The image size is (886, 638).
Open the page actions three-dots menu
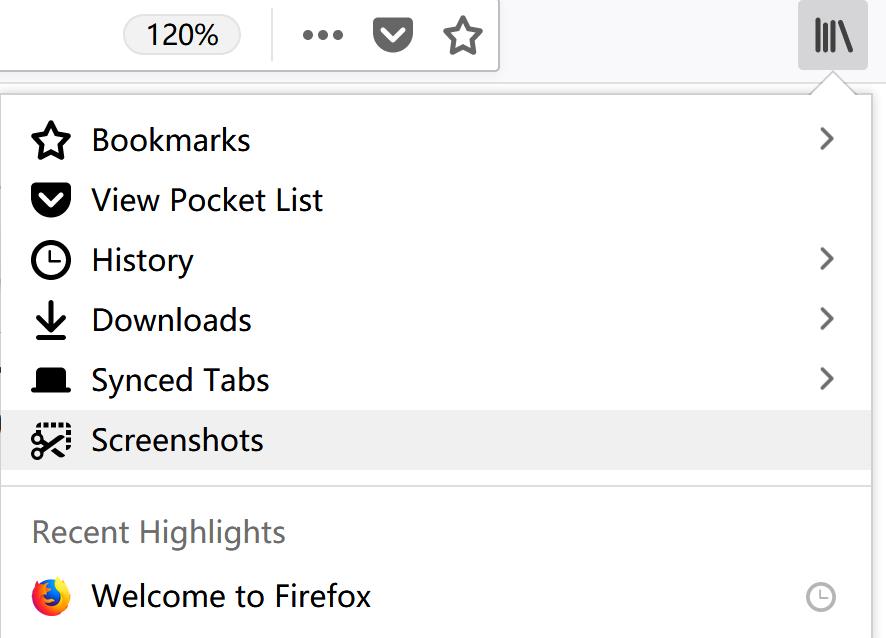pyautogui.click(x=322, y=37)
